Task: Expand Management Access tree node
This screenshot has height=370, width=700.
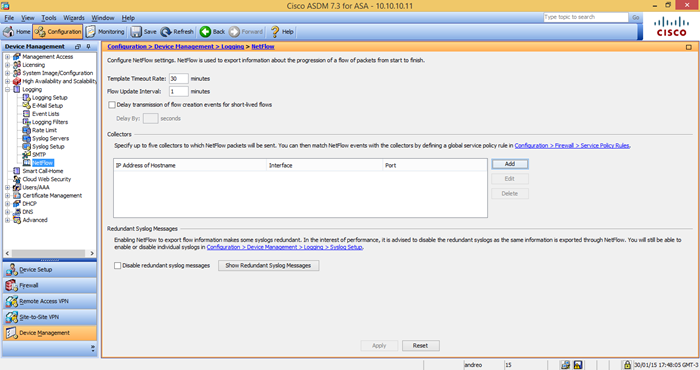Action: coord(7,57)
